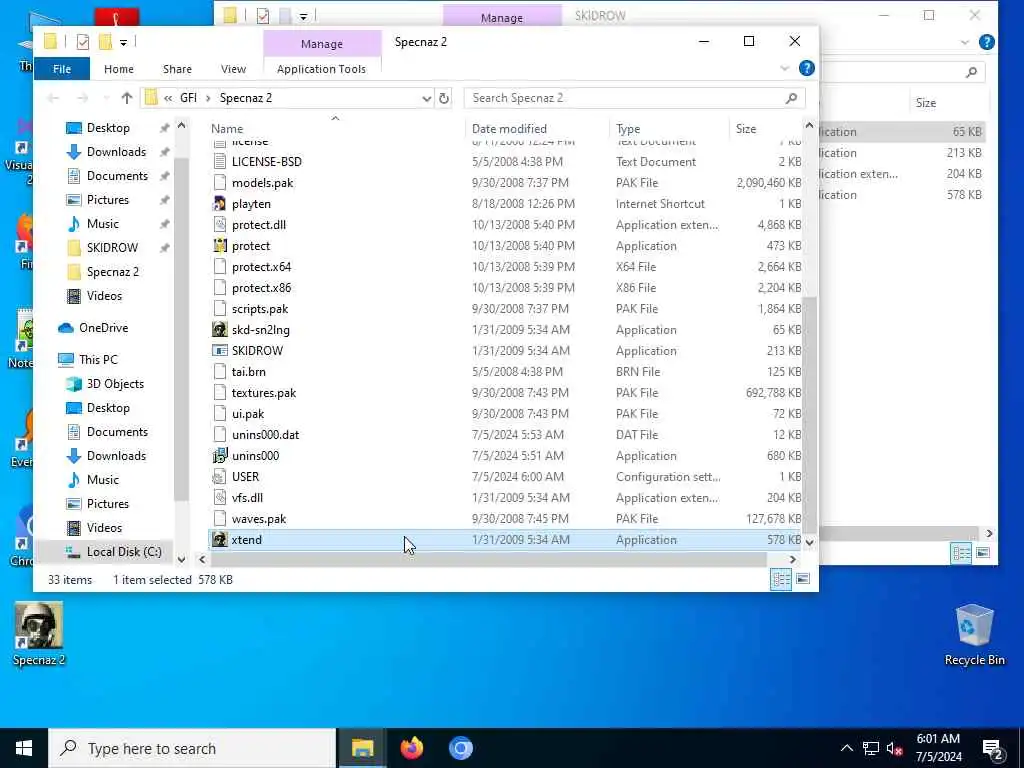Switch to Details view layout icon
The width and height of the screenshot is (1024, 768).
(x=781, y=579)
